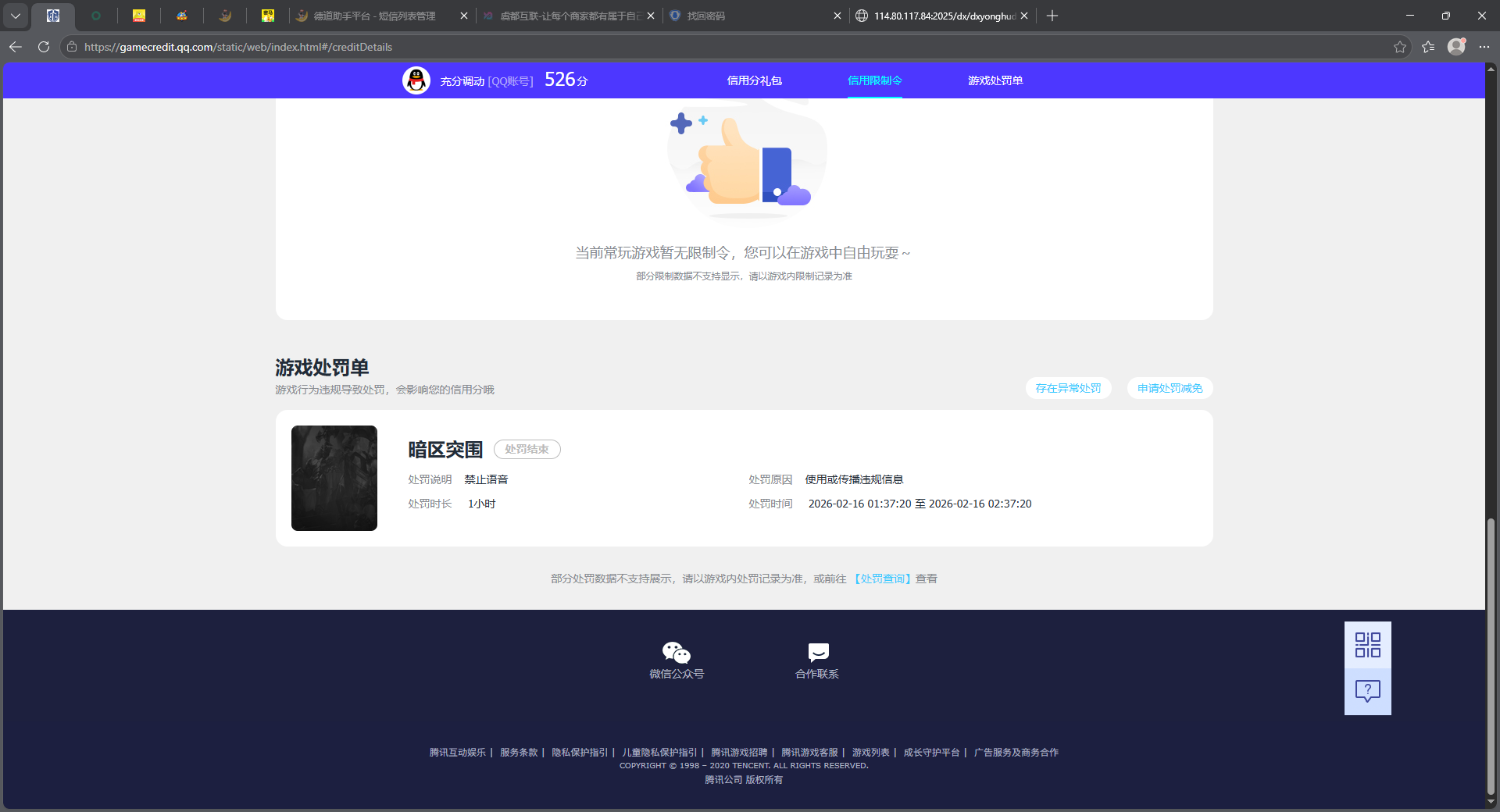Click the QQ penguin avatar next to 充分调动

[x=416, y=80]
